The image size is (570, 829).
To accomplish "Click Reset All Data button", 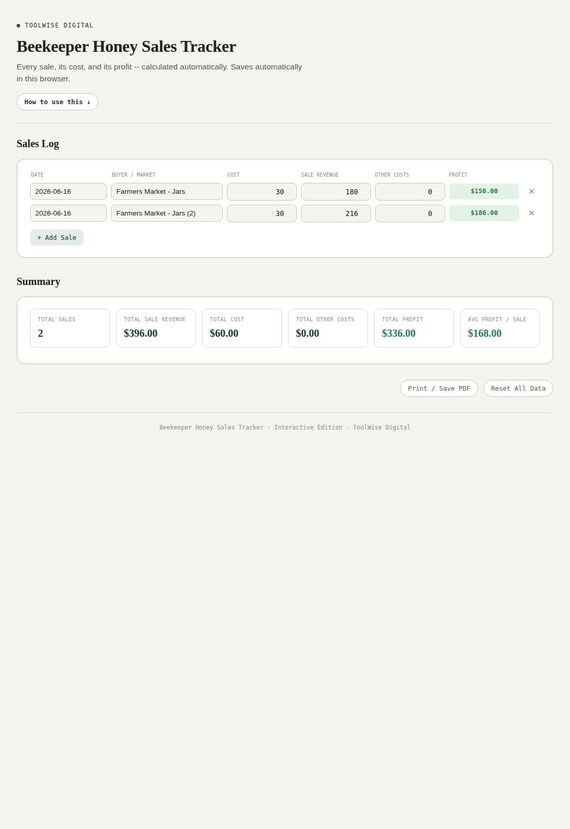I will (518, 389).
